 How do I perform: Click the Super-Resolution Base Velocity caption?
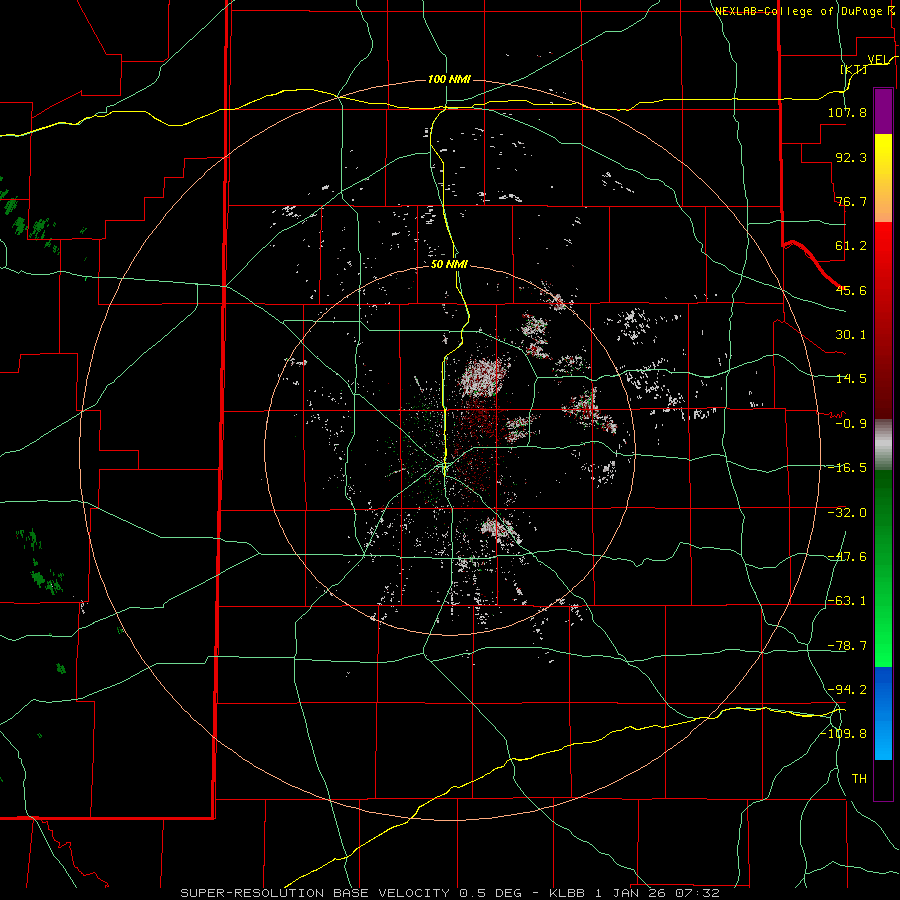(x=449, y=893)
